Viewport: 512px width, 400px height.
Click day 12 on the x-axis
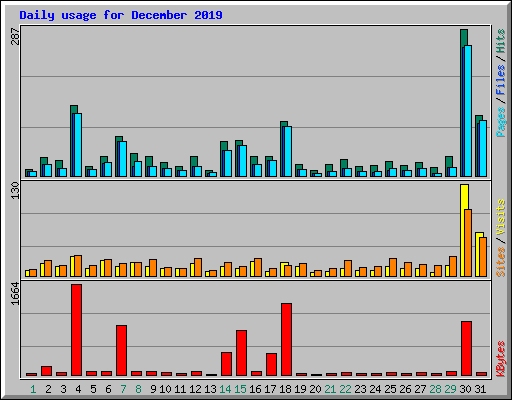[x=195, y=389]
